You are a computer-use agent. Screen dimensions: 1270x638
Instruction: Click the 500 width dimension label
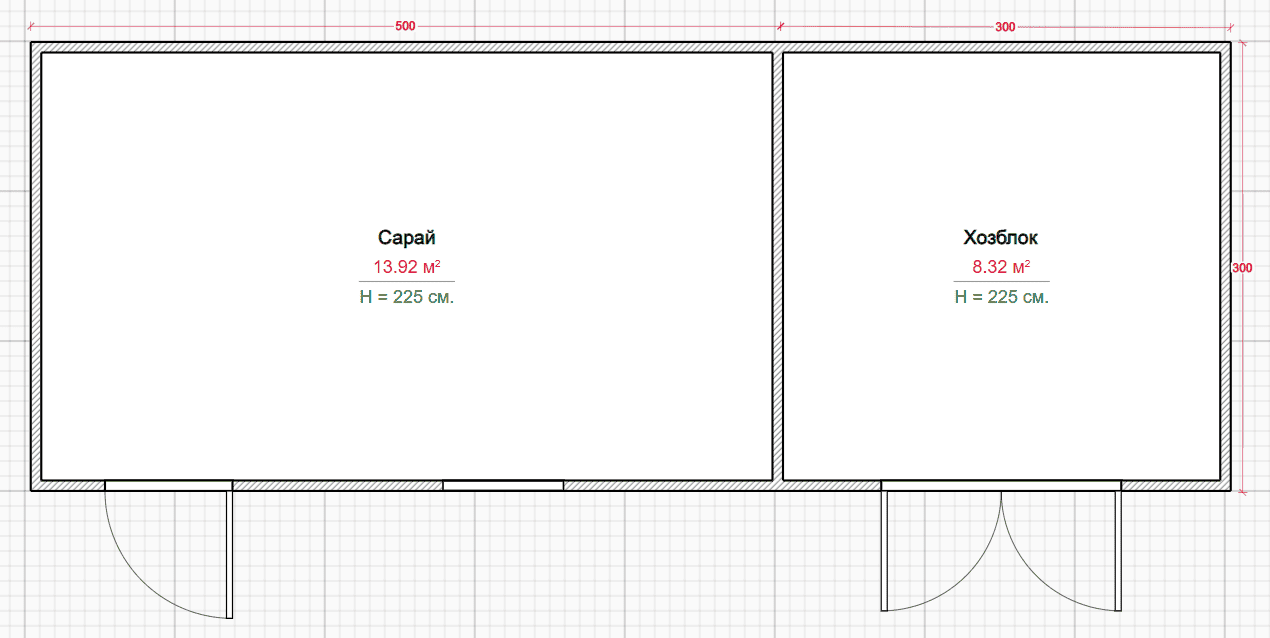point(405,26)
